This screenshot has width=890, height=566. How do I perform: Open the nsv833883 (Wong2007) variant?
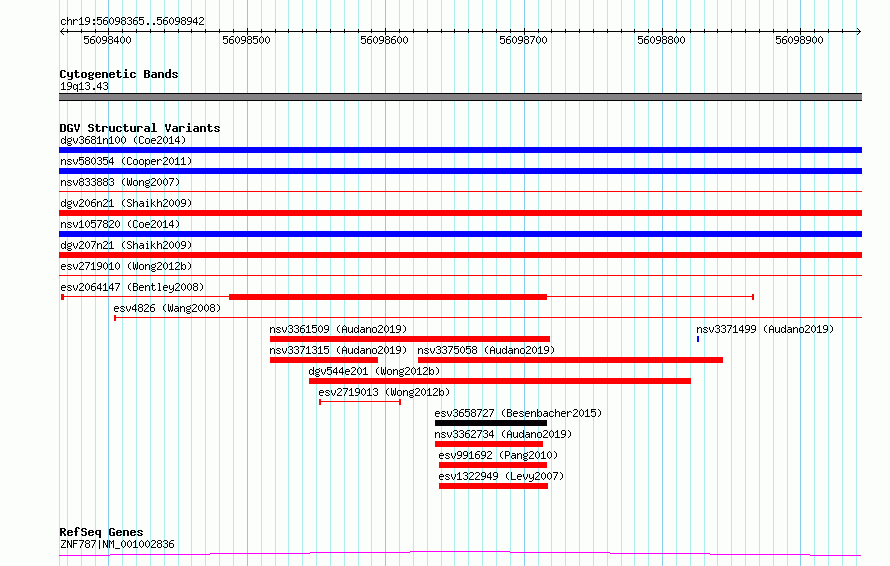[x=120, y=182]
